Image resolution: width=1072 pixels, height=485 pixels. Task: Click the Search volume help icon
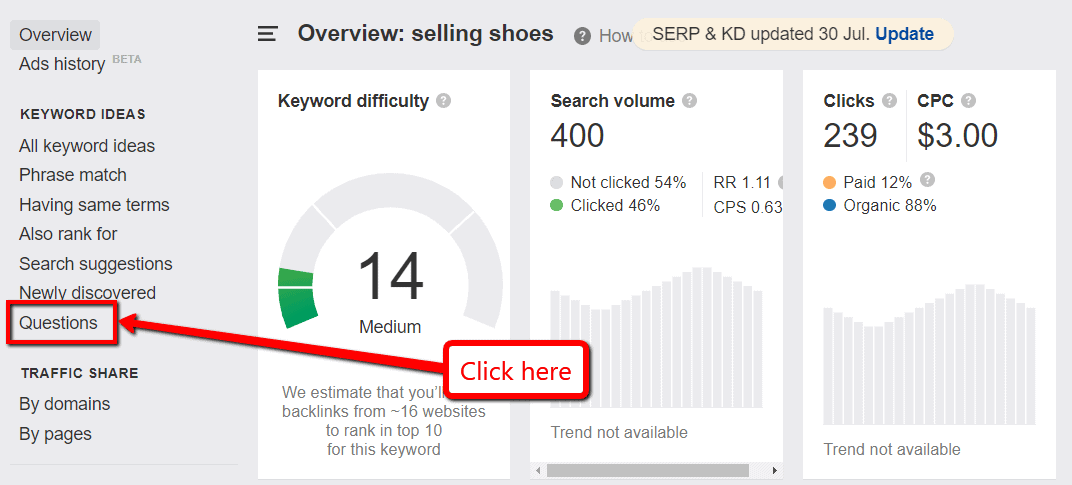click(689, 101)
